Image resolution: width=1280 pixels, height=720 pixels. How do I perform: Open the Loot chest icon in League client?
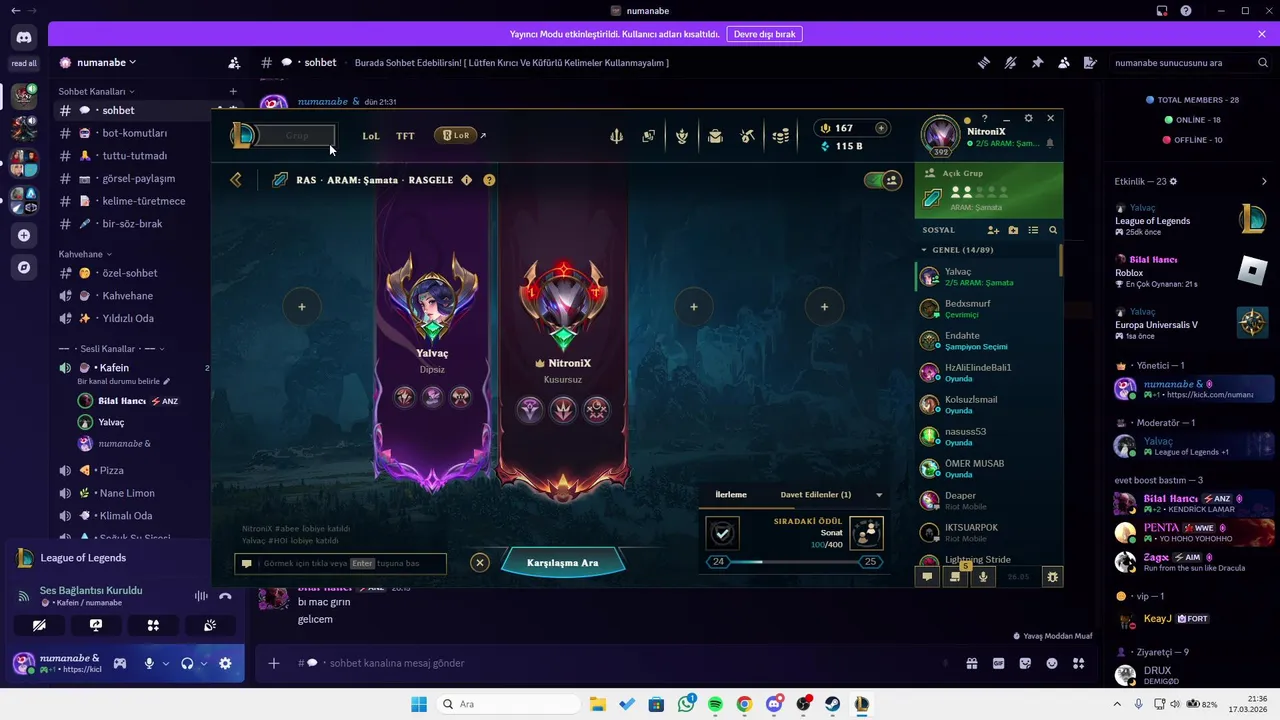tap(715, 136)
